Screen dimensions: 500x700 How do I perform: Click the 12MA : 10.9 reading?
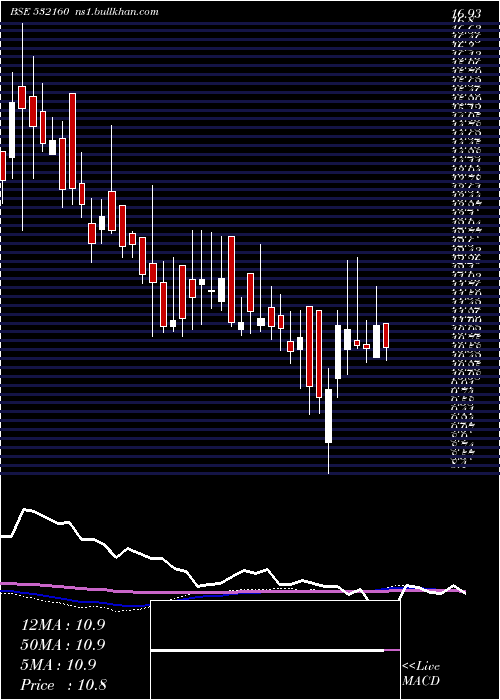63,625
